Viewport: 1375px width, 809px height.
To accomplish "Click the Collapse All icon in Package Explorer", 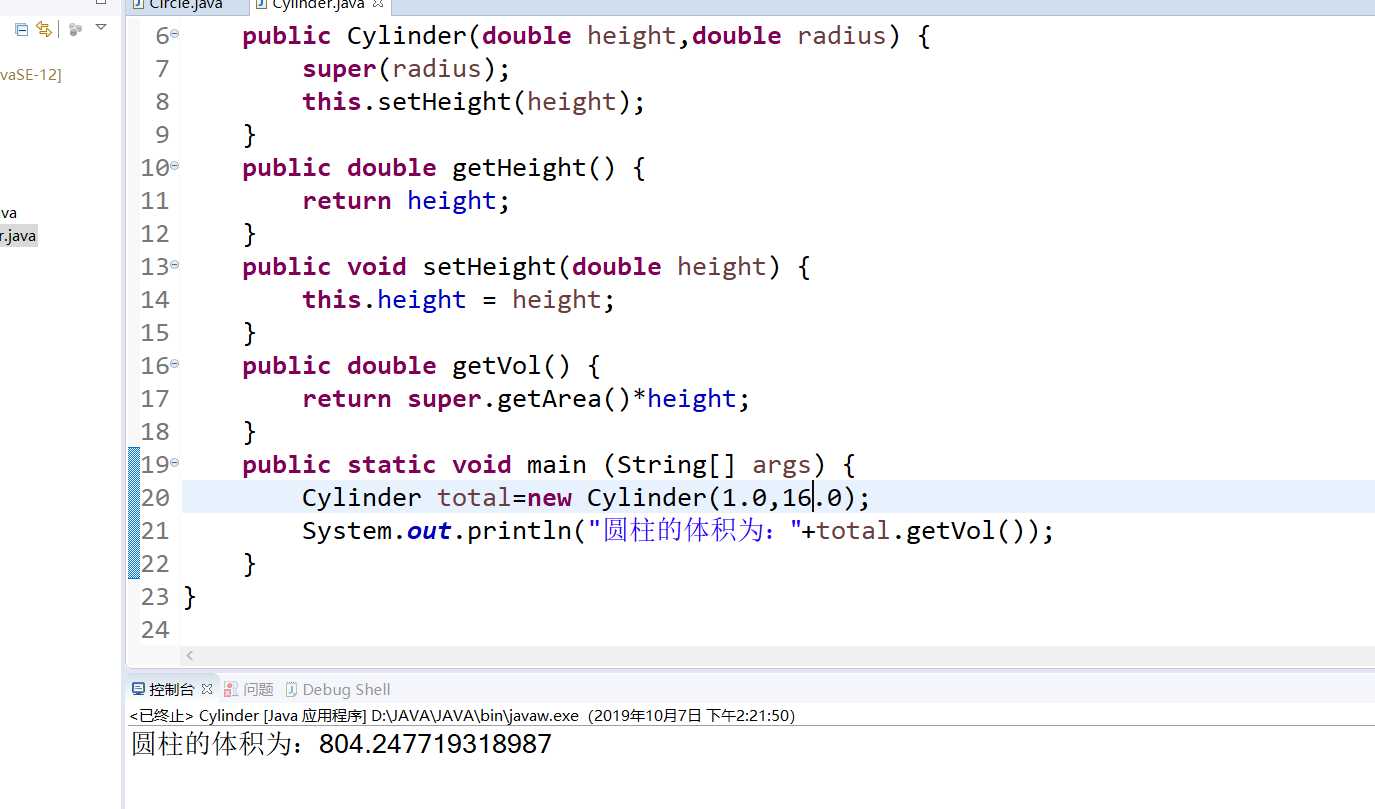I will click(x=21, y=29).
